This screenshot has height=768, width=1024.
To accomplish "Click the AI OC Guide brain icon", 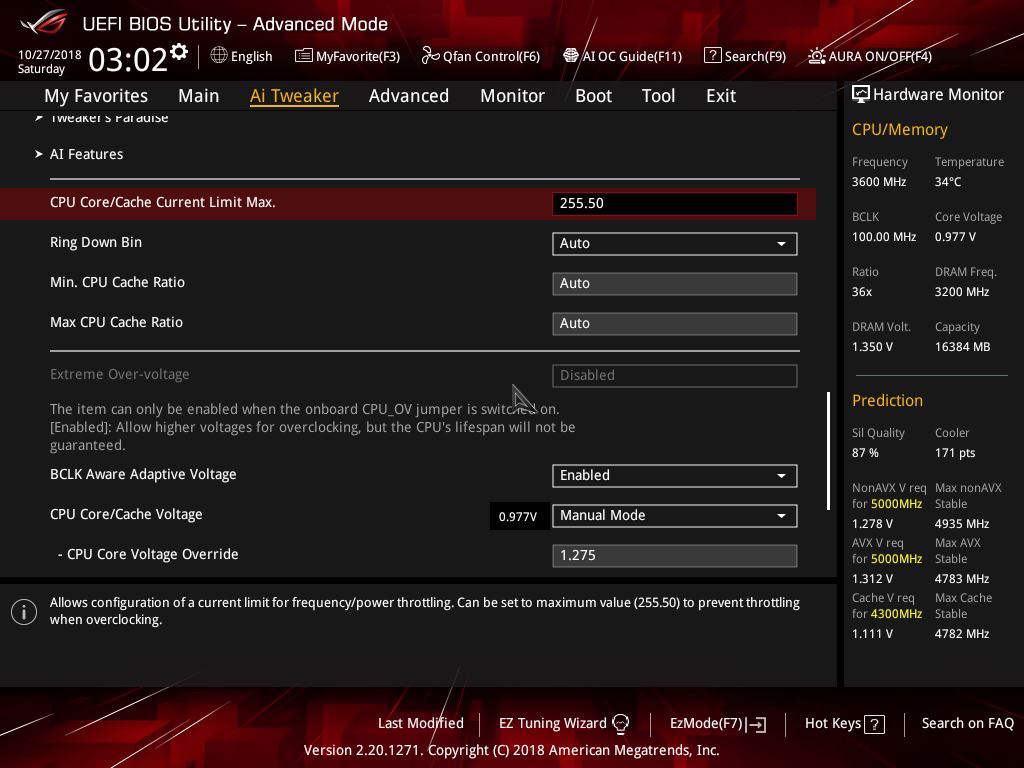I will pos(571,56).
